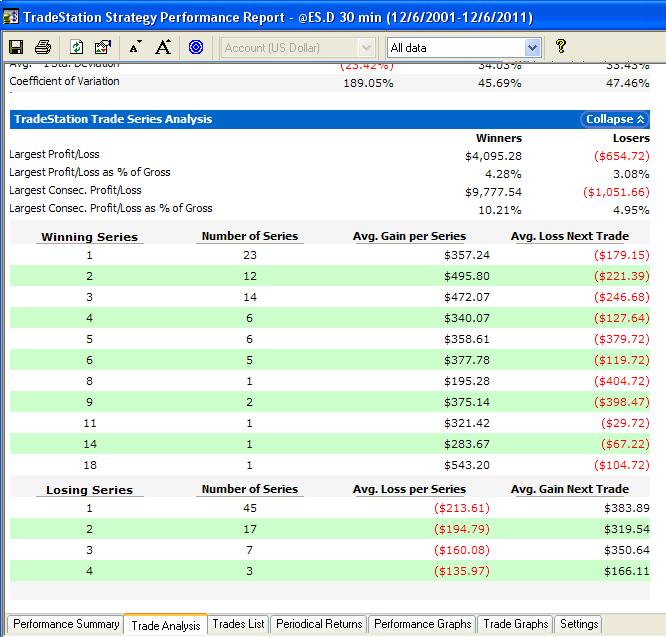Click Largest Consec. Profit/Loss as % of Gross
This screenshot has height=637, width=666.
111,208
